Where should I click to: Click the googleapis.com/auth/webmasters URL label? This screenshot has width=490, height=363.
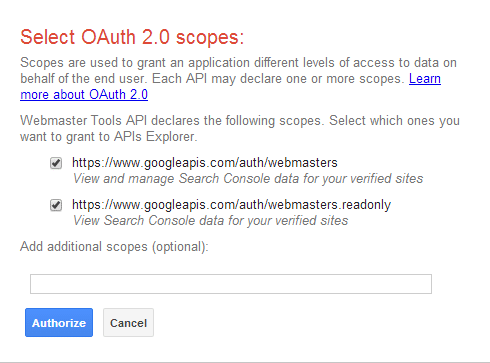click(205, 163)
